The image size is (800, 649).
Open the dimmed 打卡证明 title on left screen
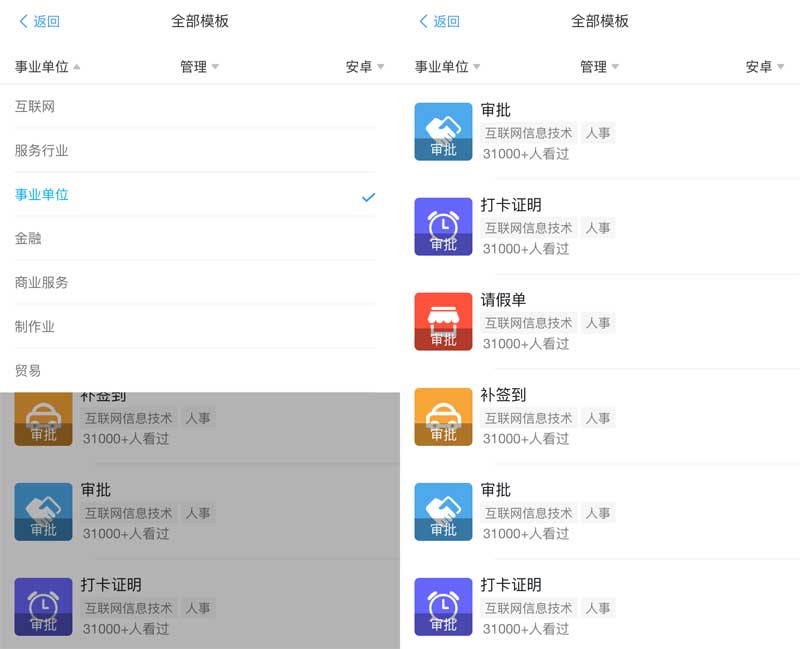[x=111, y=585]
